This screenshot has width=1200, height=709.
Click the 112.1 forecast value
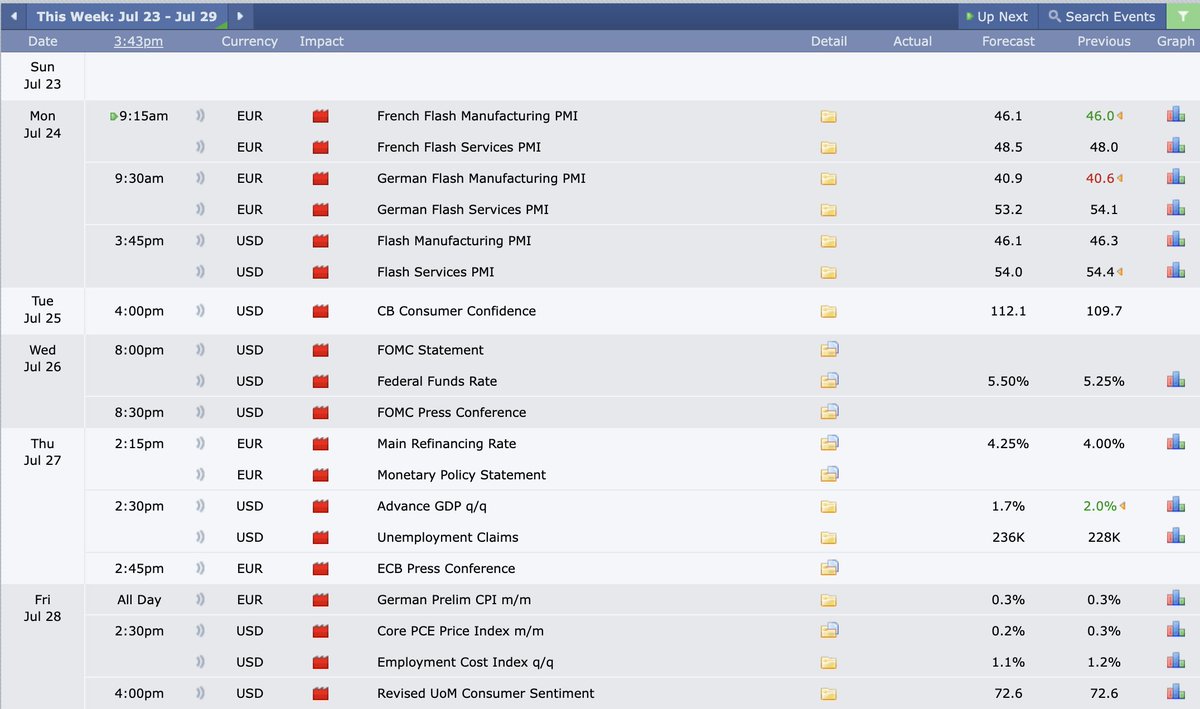pyautogui.click(x=1008, y=311)
